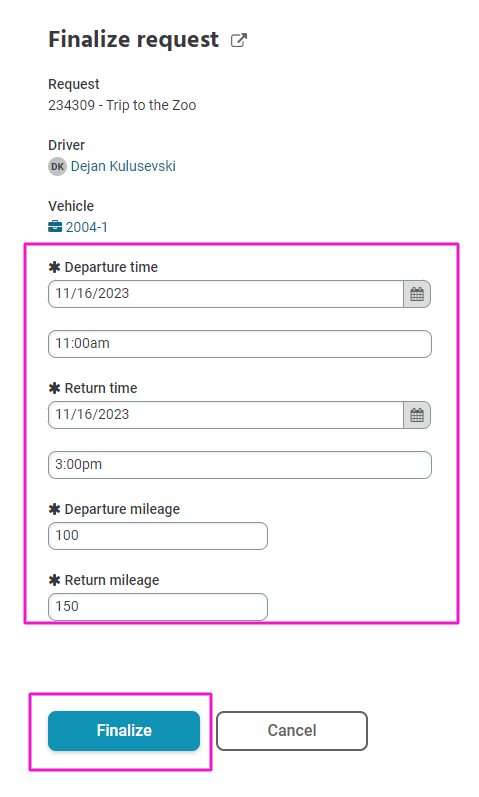Click the Return mileage label
The height and width of the screenshot is (797, 479).
tap(112, 580)
